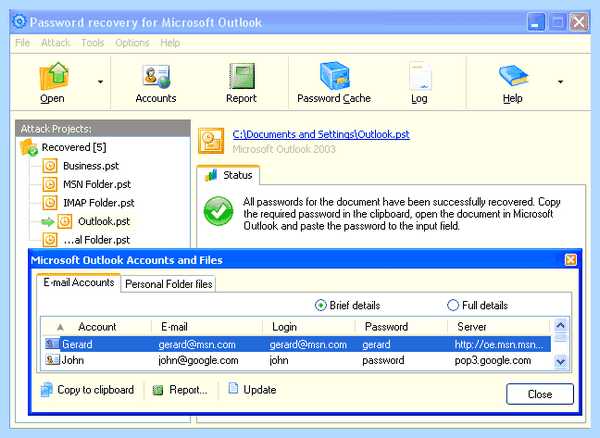Open the Tools menu
The width and height of the screenshot is (600, 438).
click(x=92, y=43)
